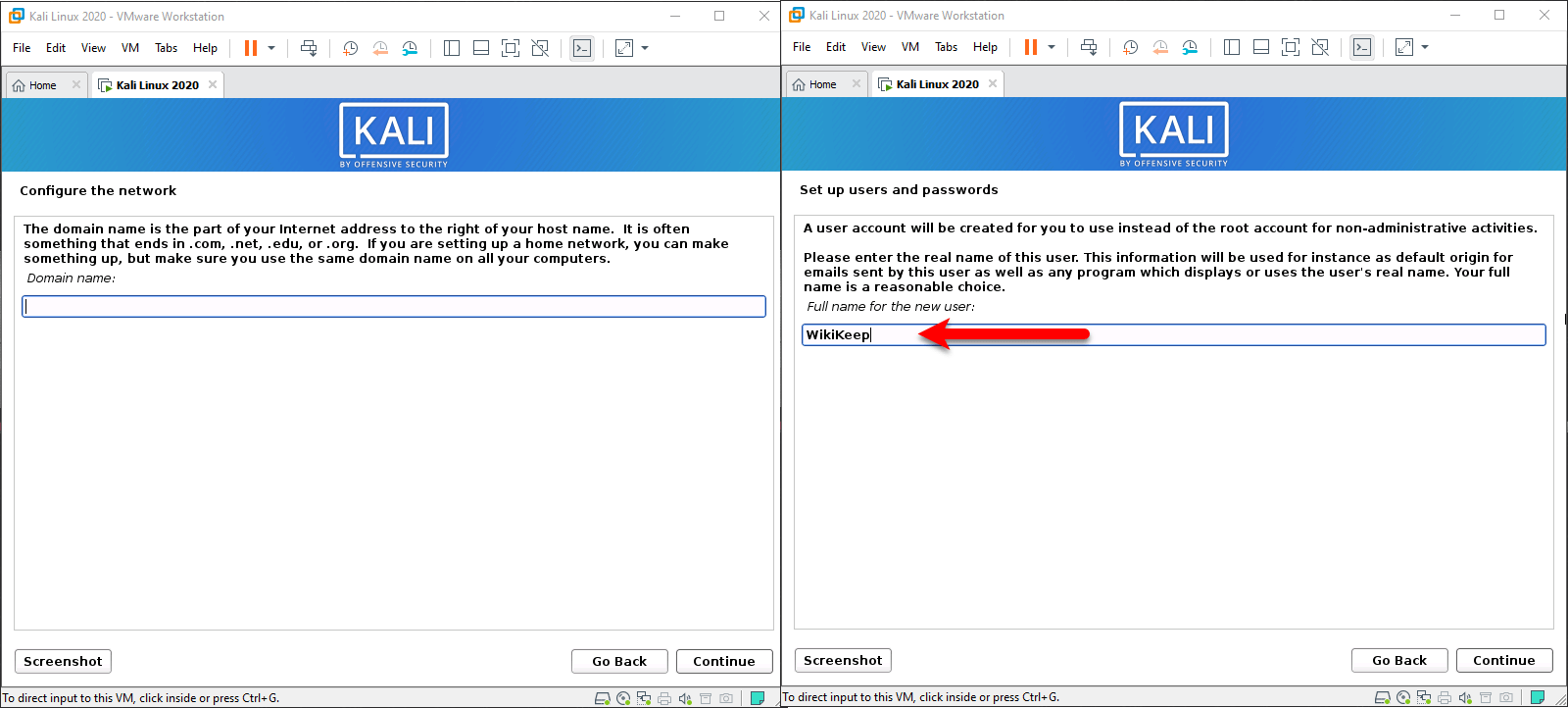This screenshot has height=708, width=1568.
Task: Click Screenshot button on users and passwords screen
Action: point(843,661)
